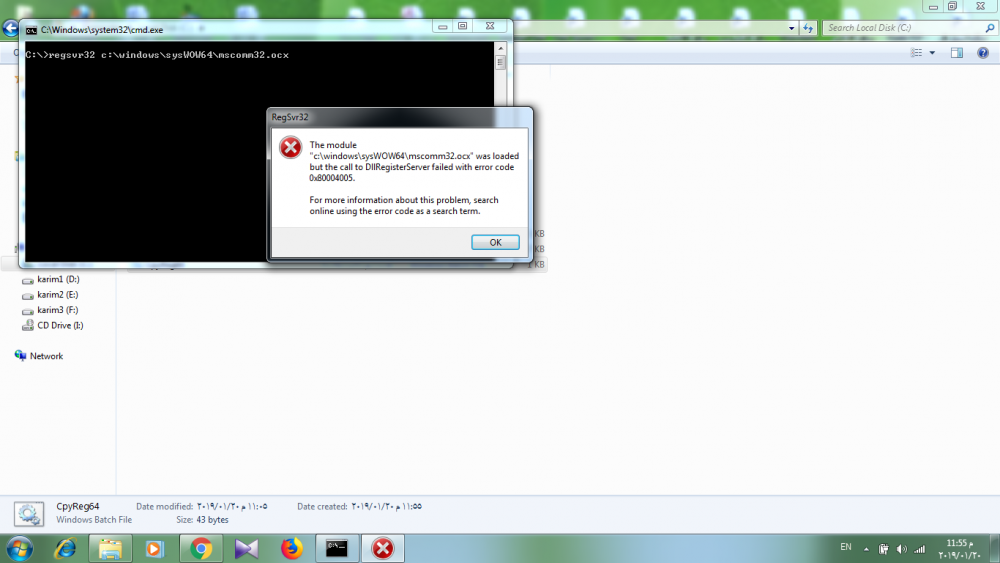
Task: Switch to RegSvr32 error taskbar button
Action: point(383,548)
